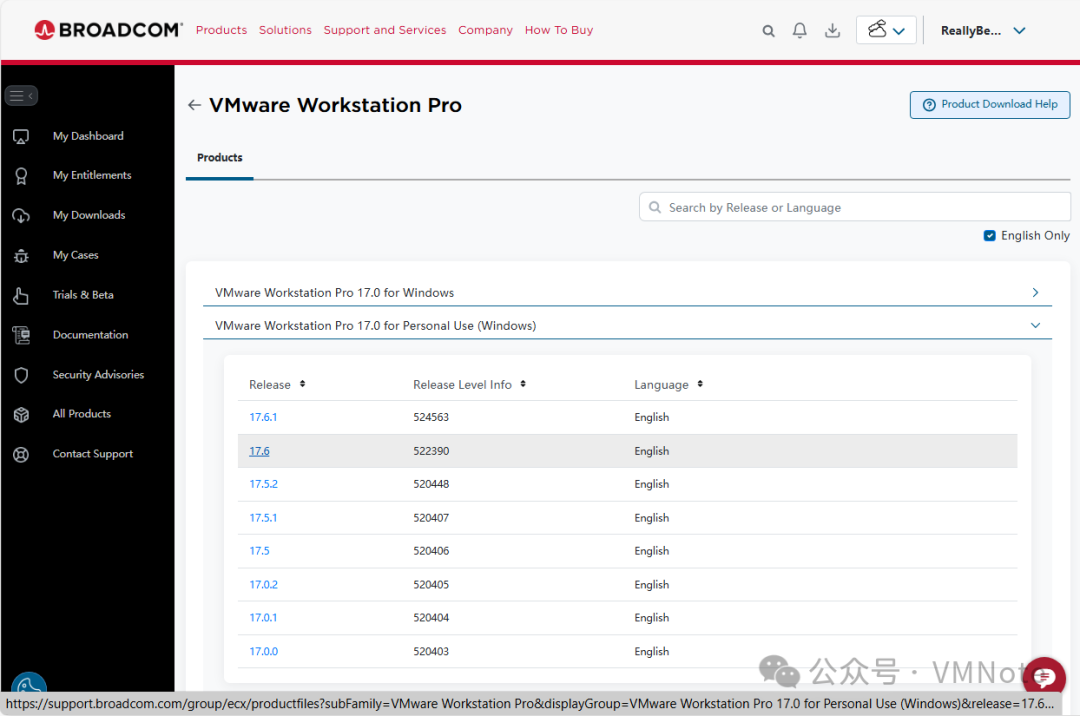
Task: Open release 17.0.2 link
Action: (264, 585)
